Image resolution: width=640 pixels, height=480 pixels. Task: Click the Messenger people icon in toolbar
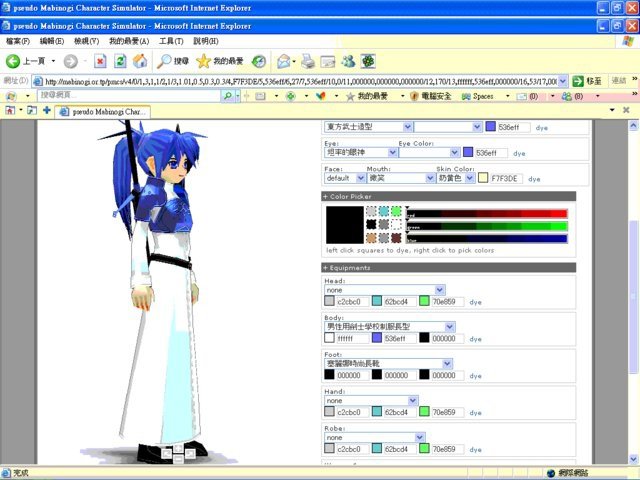[348, 61]
